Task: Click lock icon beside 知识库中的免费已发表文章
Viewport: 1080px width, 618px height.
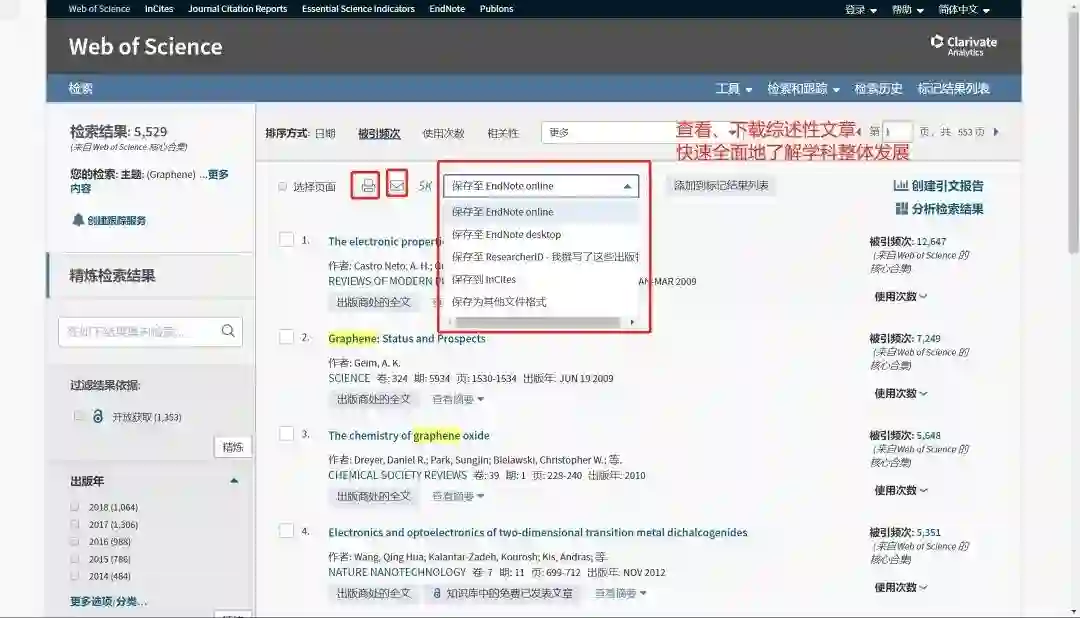Action: (437, 593)
